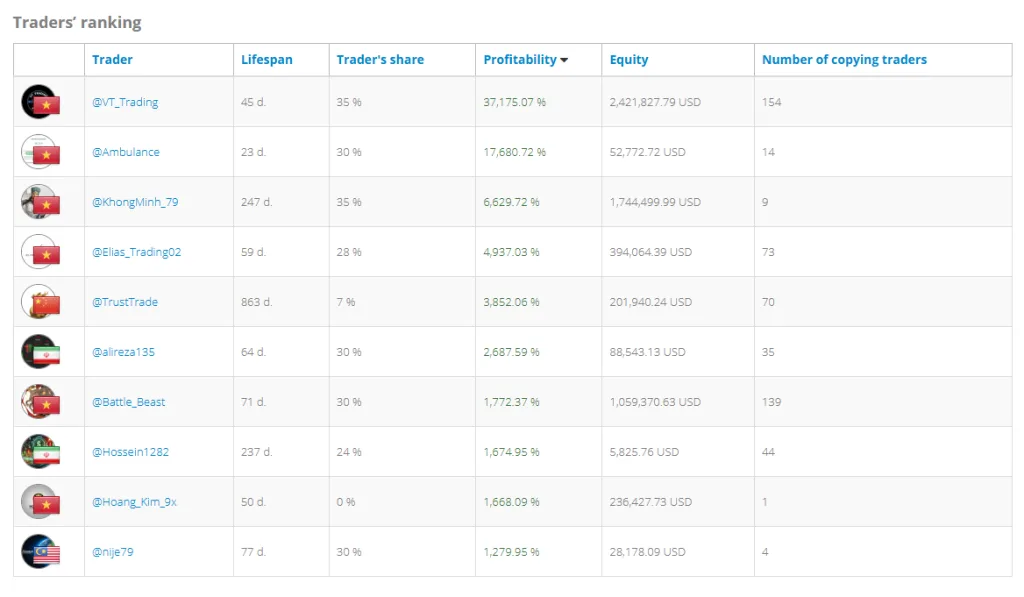
Task: Open the @VT_Trading trader link
Action: pos(125,102)
